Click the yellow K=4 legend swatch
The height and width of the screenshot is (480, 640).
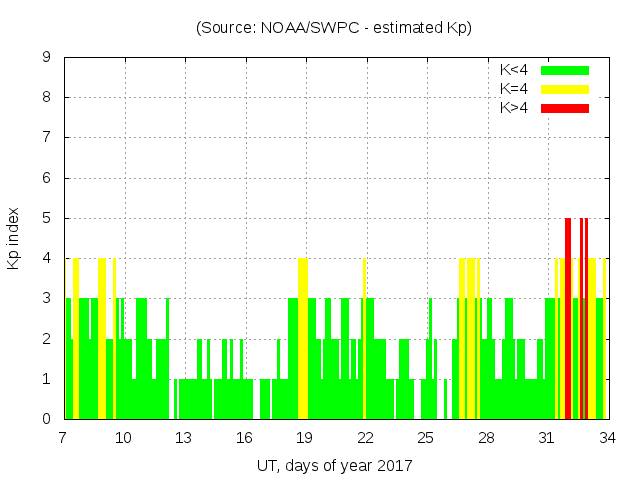click(565, 89)
